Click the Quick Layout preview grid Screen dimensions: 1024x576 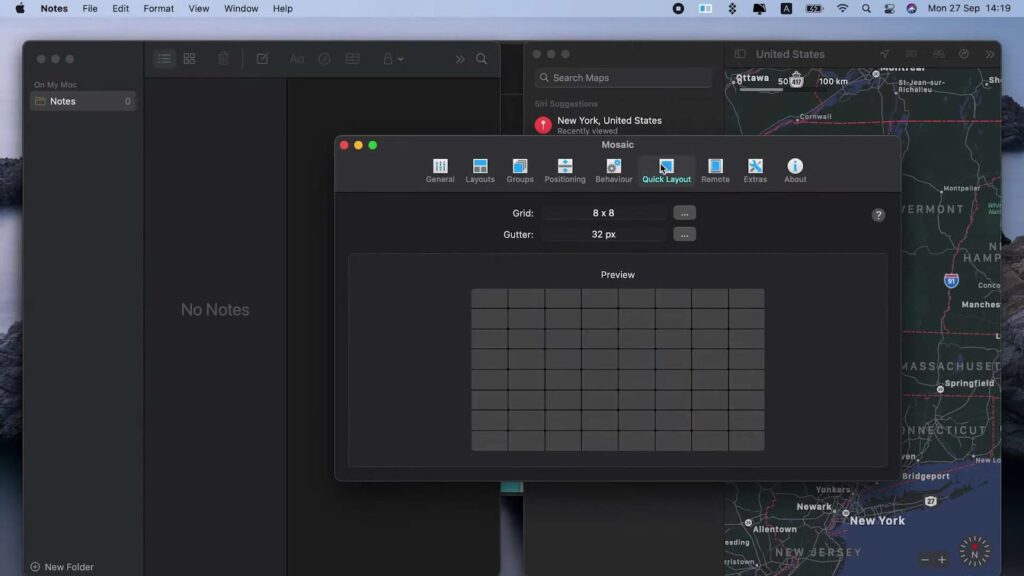coord(618,370)
